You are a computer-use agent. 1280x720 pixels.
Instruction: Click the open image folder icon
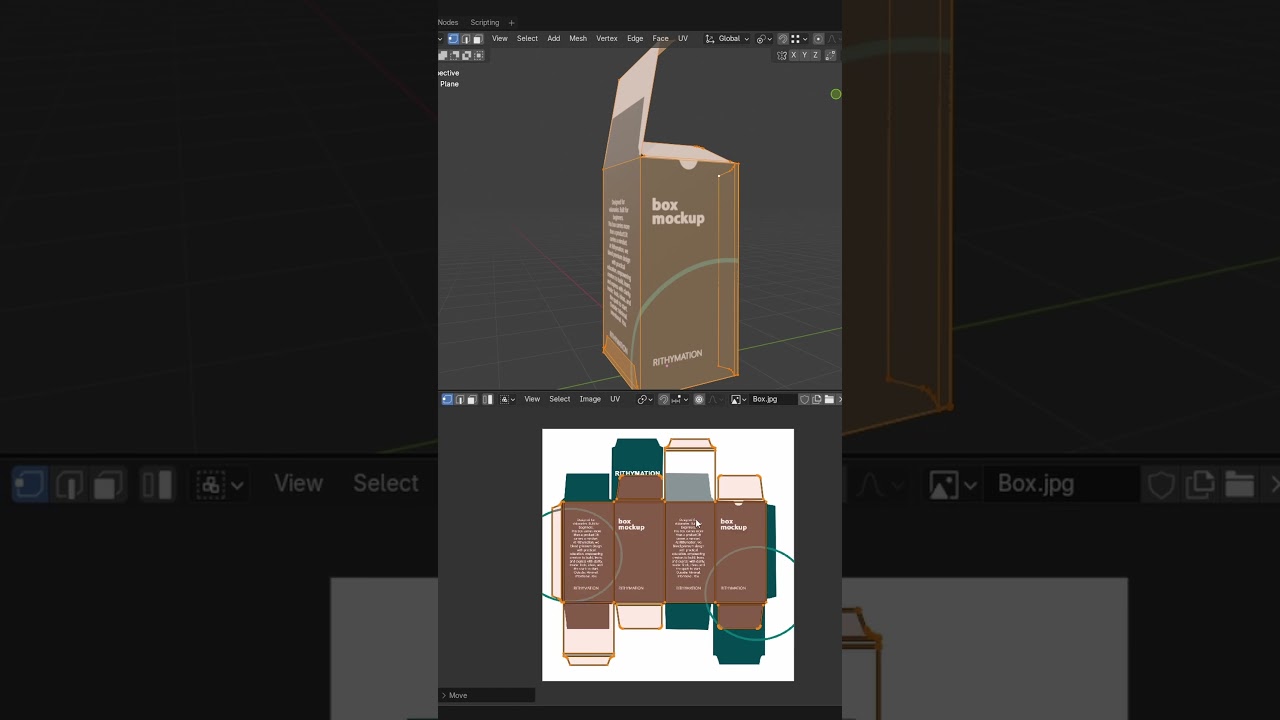pyautogui.click(x=829, y=399)
